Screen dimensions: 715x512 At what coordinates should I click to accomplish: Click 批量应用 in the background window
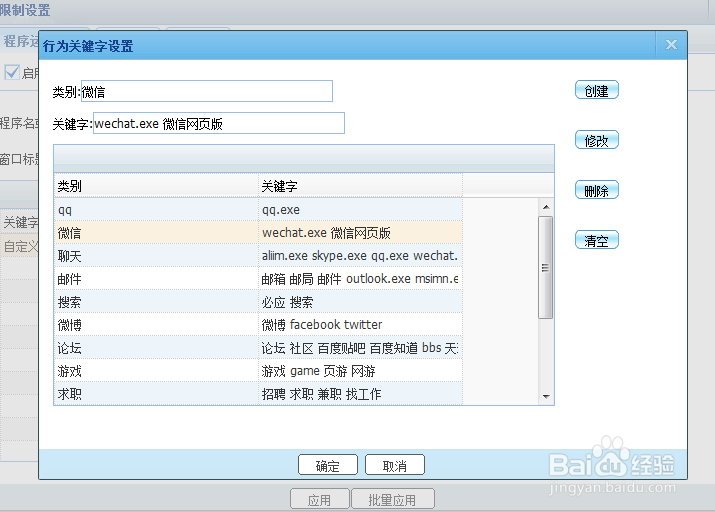tap(393, 499)
